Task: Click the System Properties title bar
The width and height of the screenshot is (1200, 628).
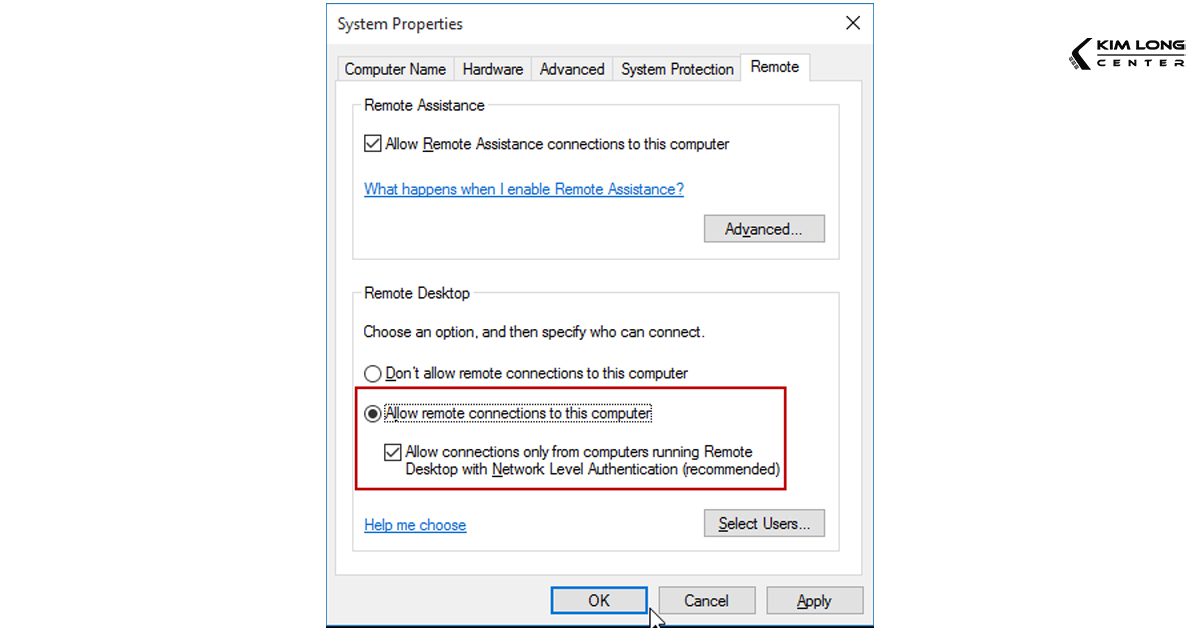Action: pyautogui.click(x=399, y=23)
